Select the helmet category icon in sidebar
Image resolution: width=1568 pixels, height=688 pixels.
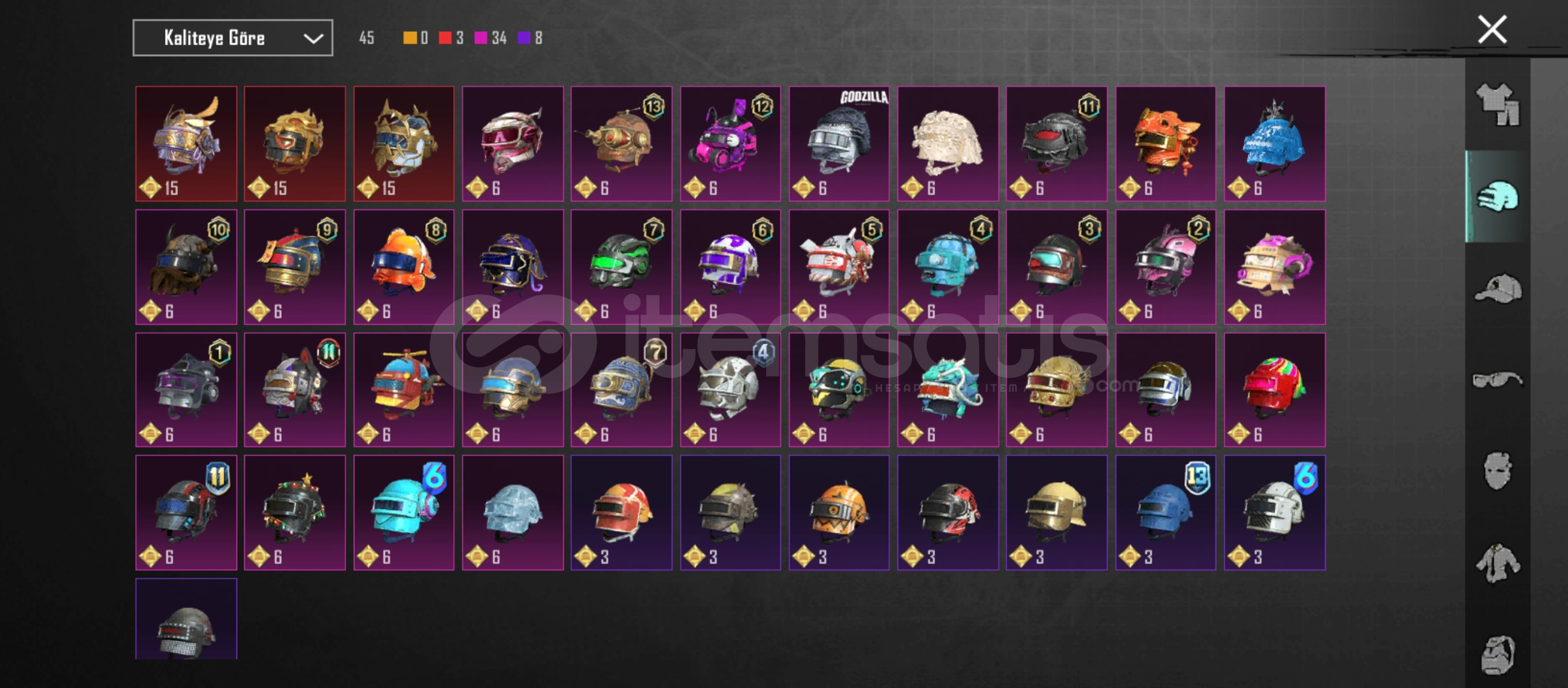click(x=1497, y=196)
